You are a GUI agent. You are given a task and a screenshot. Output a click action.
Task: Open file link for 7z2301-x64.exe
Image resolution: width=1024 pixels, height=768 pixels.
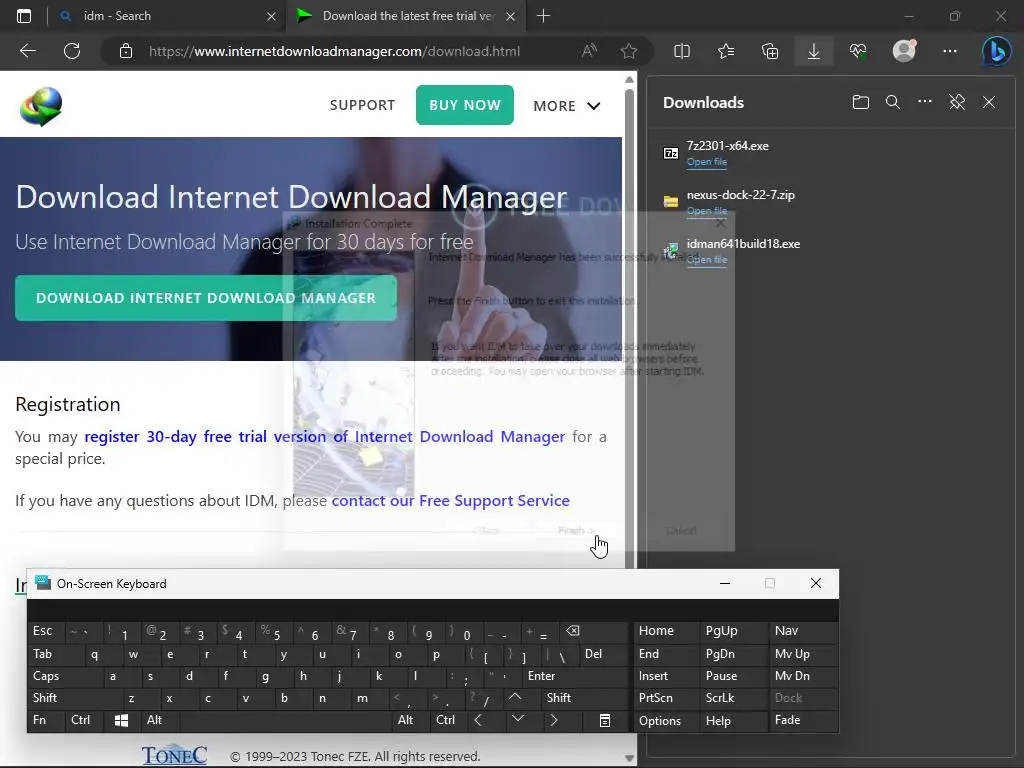707,162
